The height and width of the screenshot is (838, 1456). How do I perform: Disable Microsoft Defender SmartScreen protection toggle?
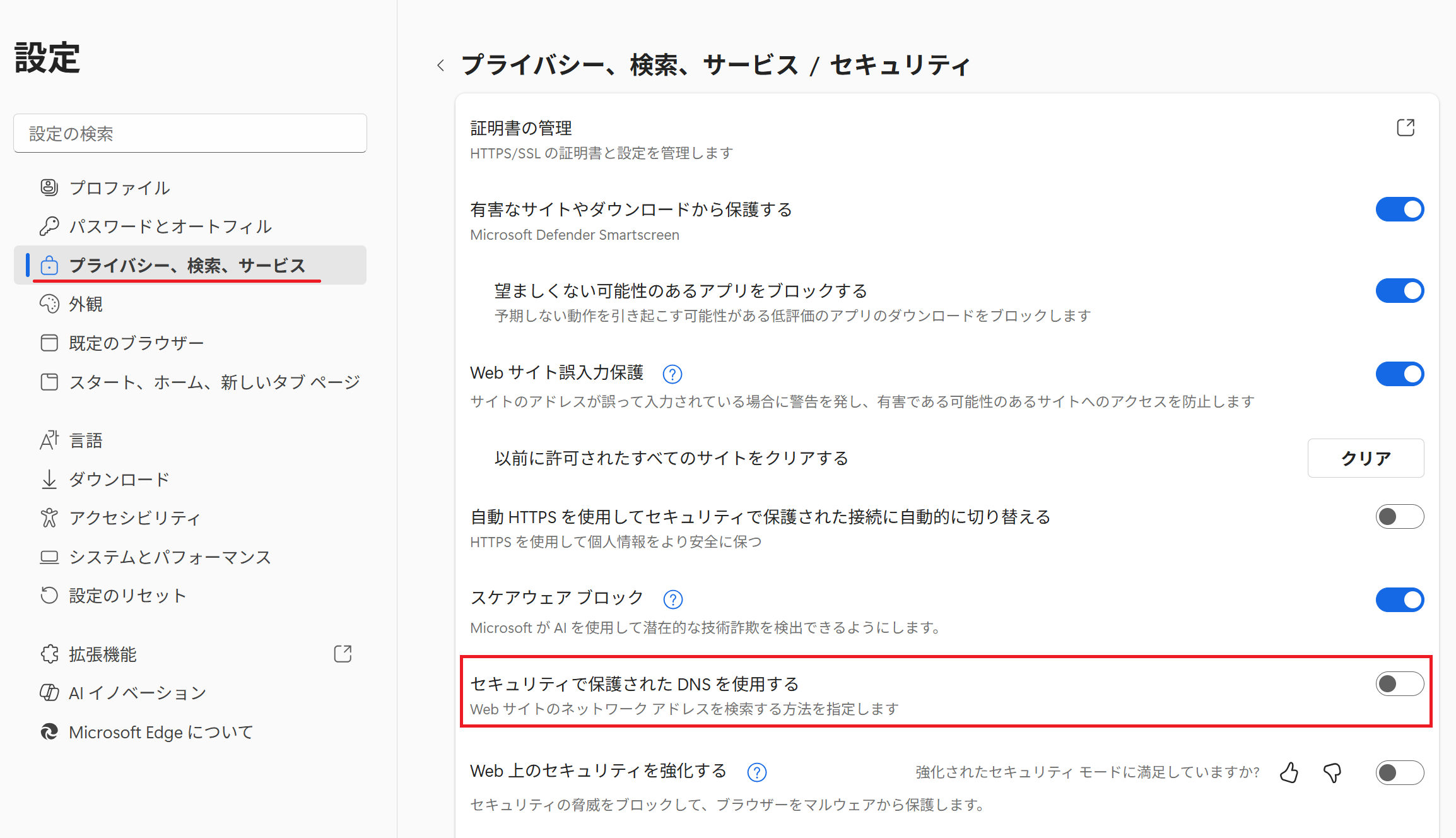point(1399,209)
